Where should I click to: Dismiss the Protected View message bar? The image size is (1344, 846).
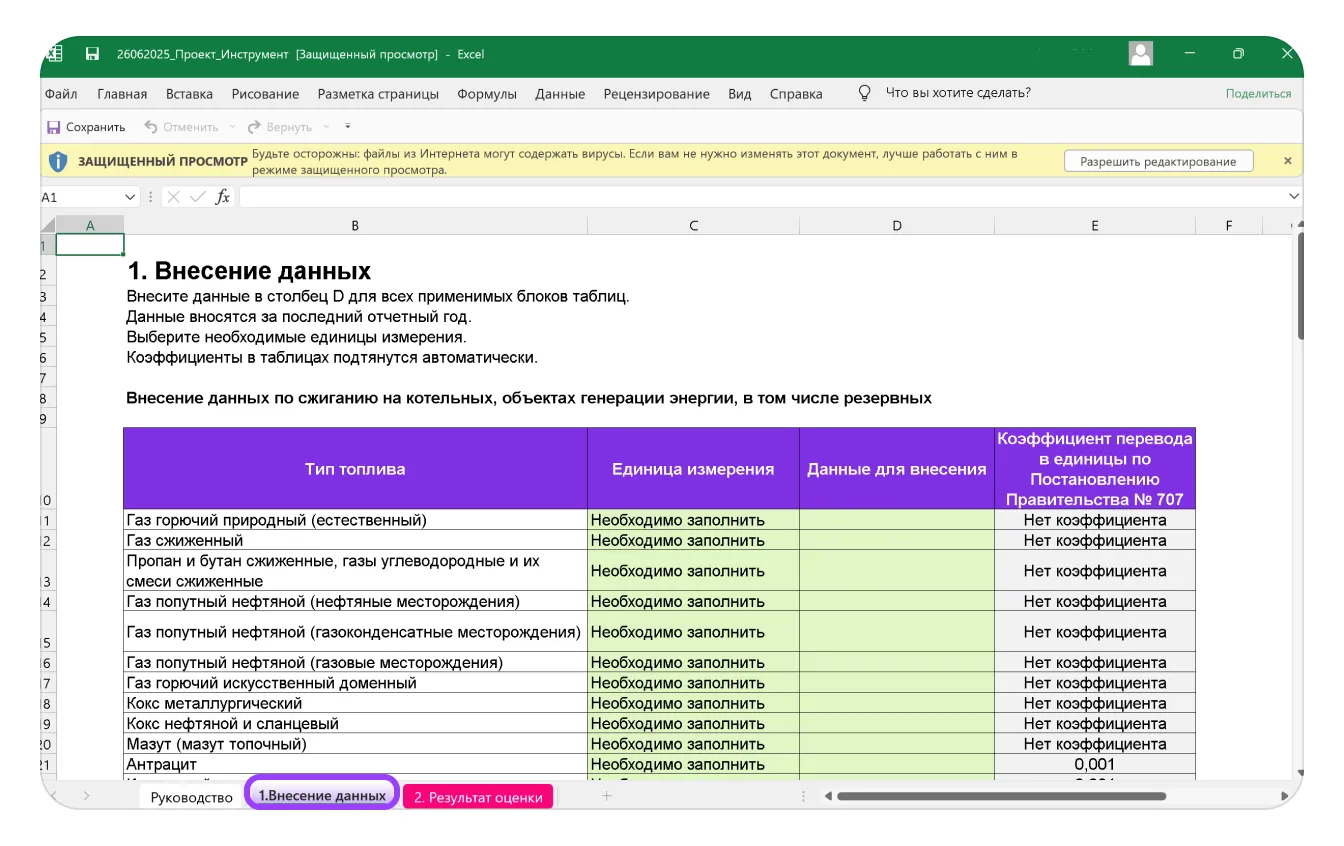[1288, 161]
